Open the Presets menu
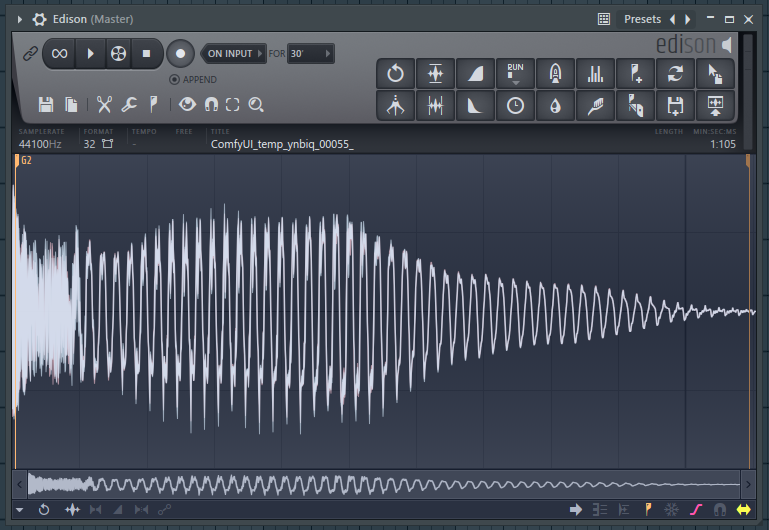 pos(642,19)
